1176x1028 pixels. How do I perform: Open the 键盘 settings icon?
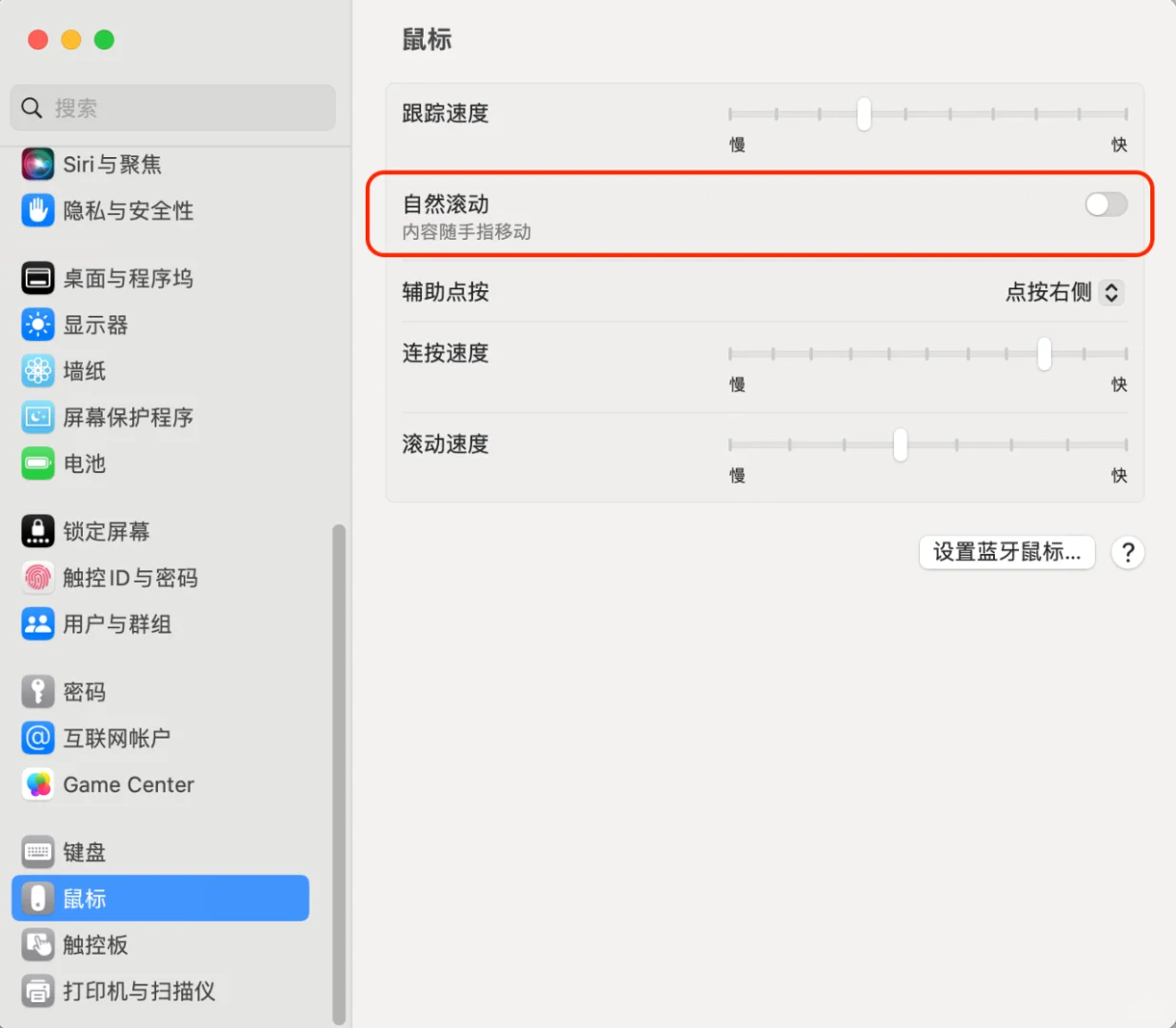click(37, 852)
